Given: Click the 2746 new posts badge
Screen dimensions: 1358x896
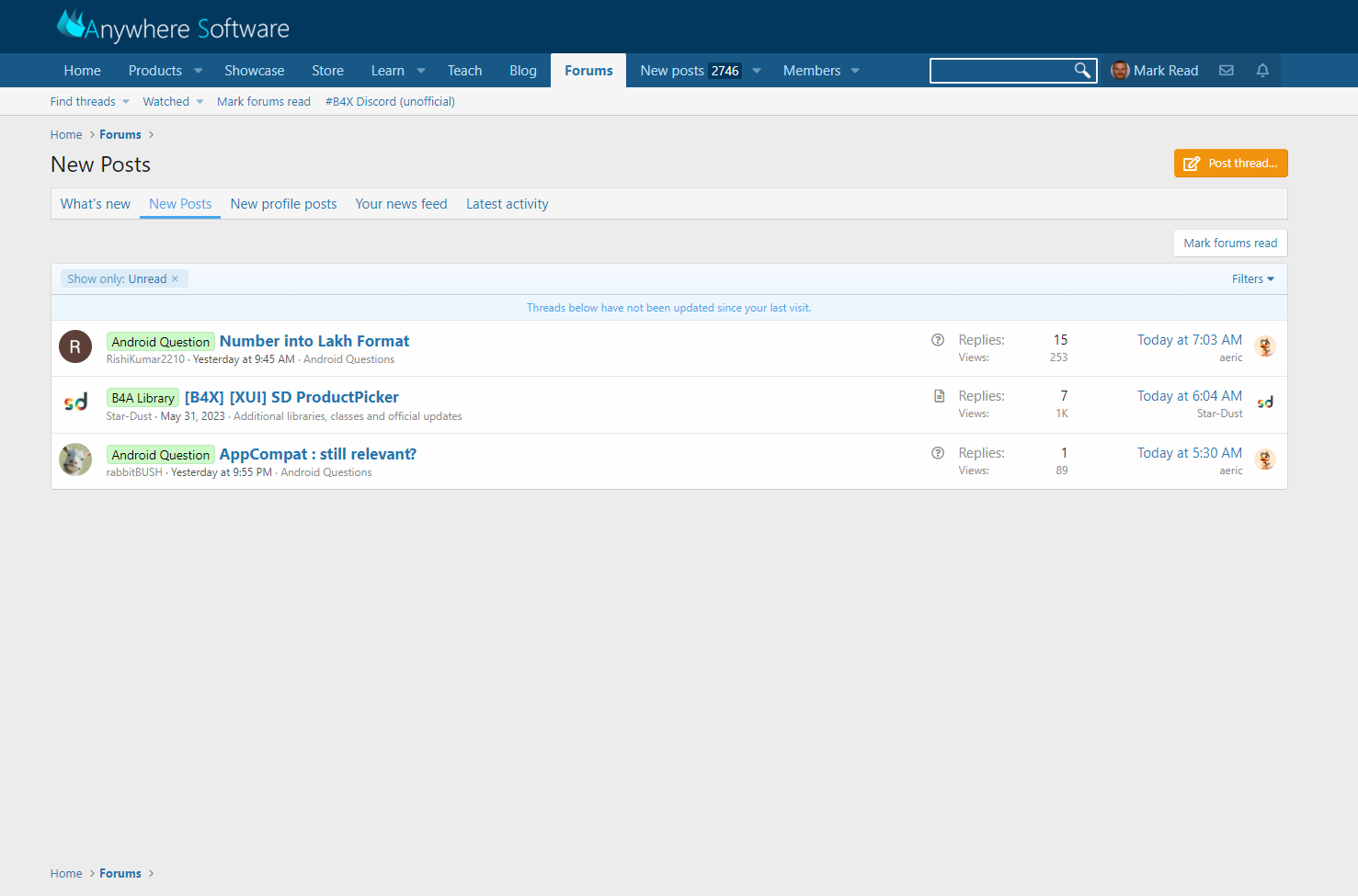Looking at the screenshot, I should click(725, 71).
